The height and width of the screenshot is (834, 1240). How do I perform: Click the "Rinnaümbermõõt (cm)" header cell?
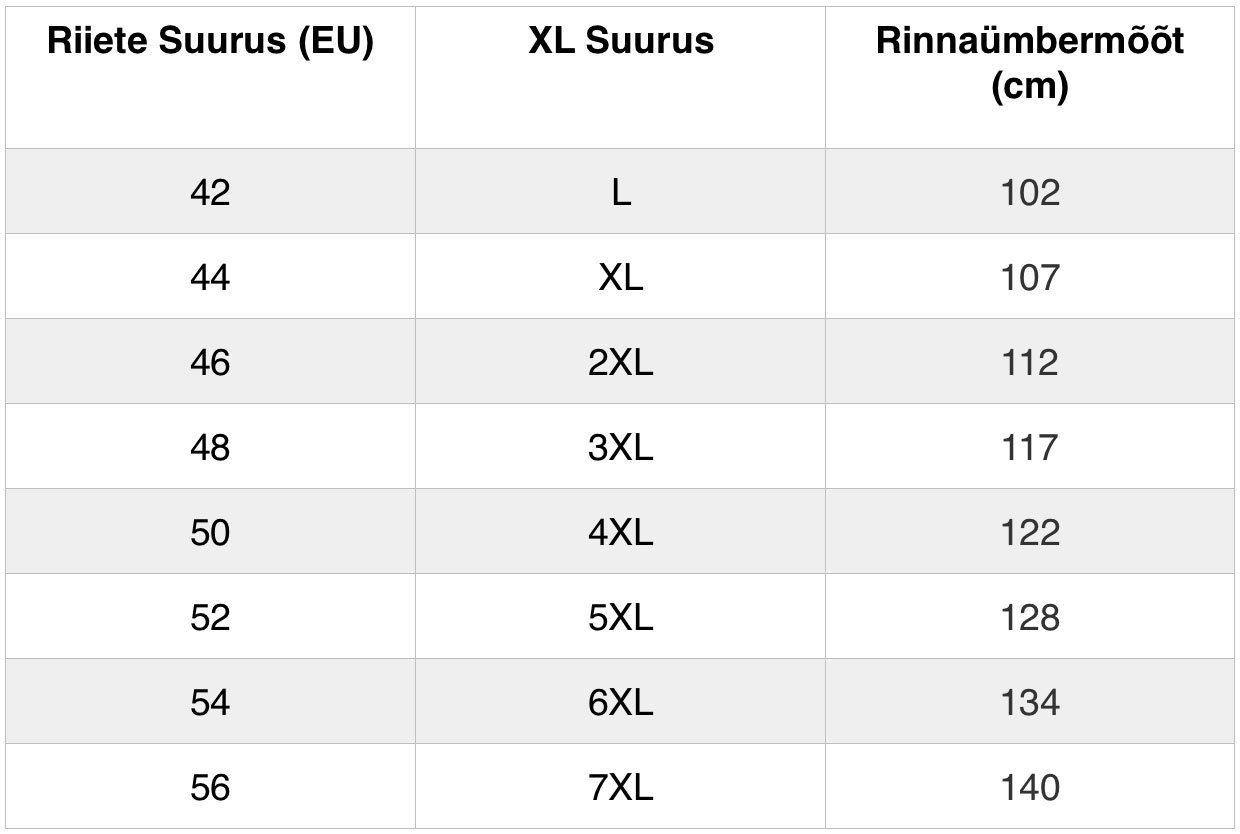coord(1030,64)
